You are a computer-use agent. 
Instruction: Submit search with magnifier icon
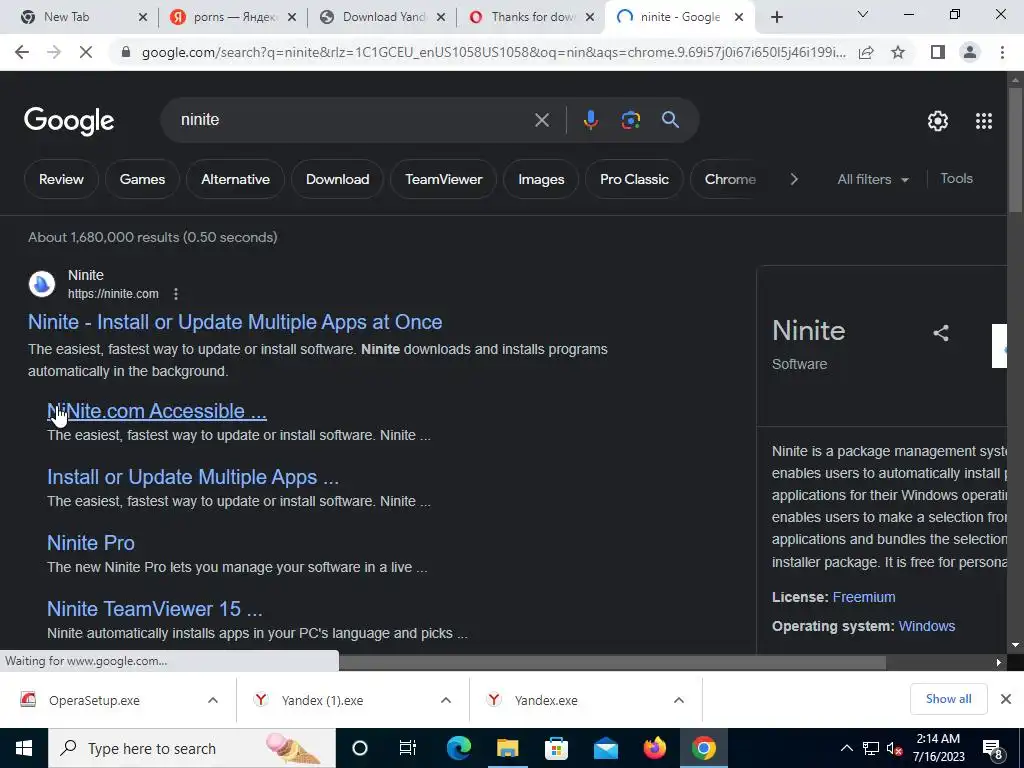[x=670, y=120]
